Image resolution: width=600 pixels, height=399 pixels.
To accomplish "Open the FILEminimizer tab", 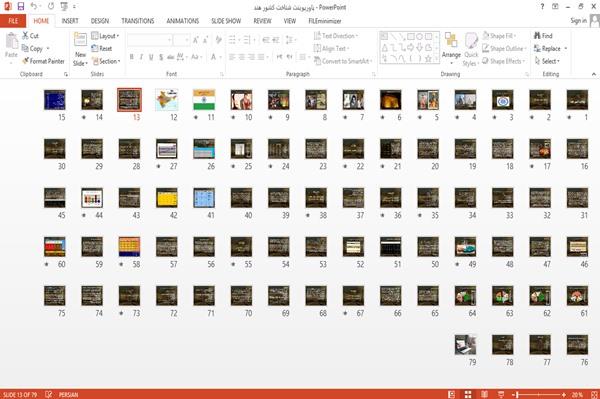I will (325, 21).
